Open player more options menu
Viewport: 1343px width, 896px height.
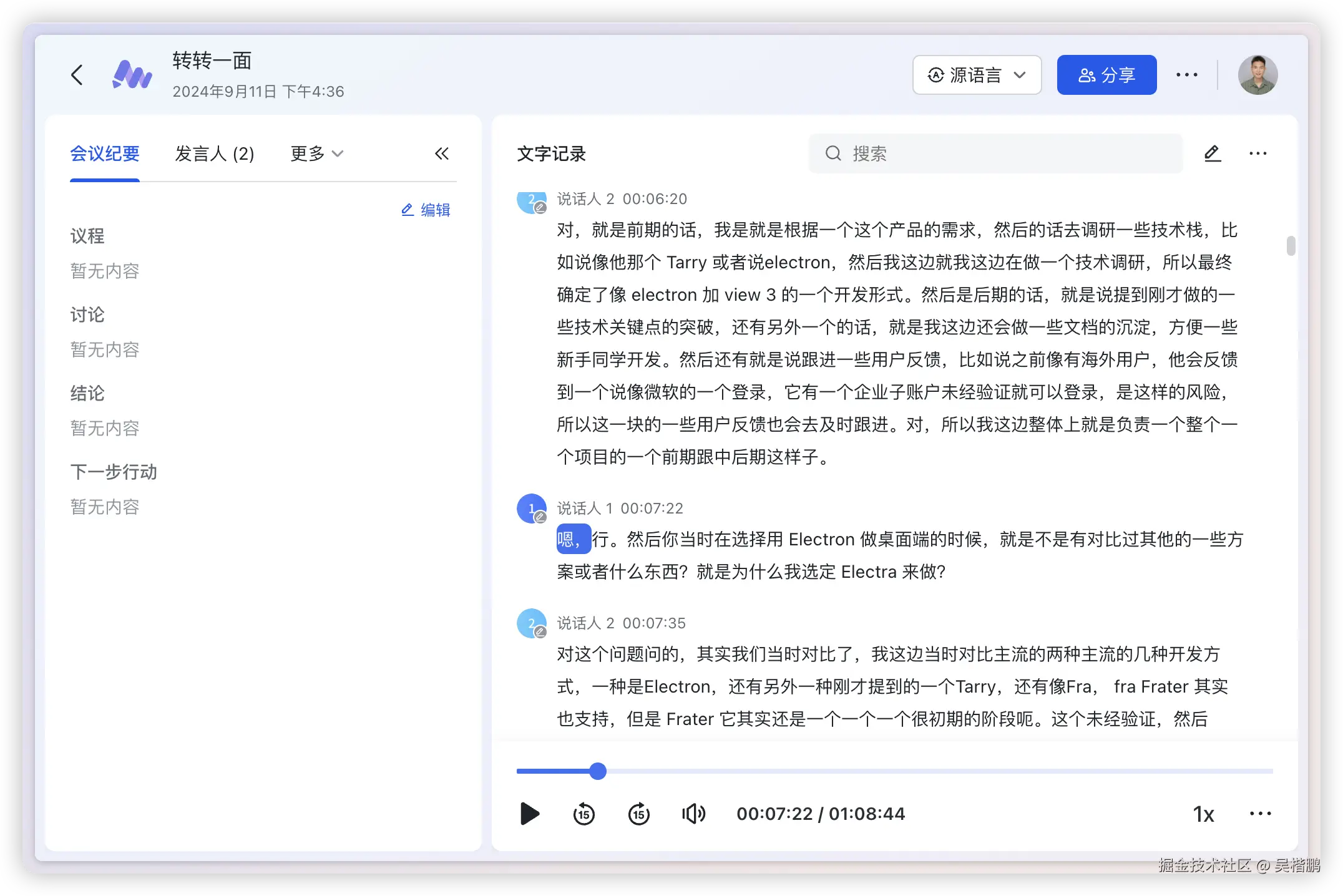(1260, 814)
